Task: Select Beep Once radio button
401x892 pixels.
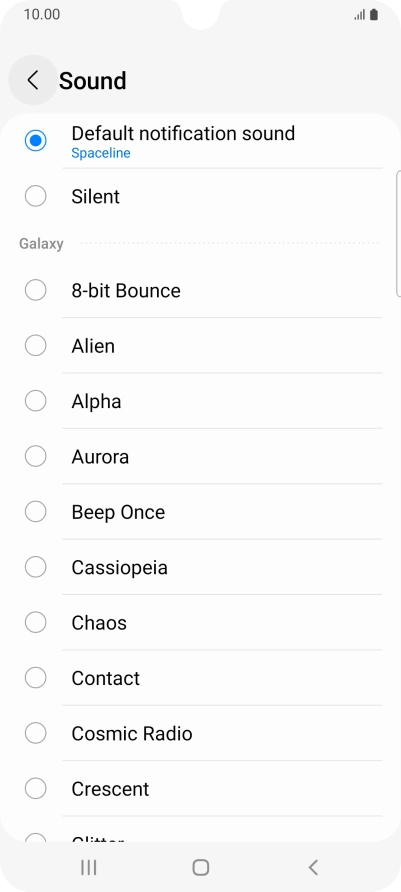Action: coord(35,512)
